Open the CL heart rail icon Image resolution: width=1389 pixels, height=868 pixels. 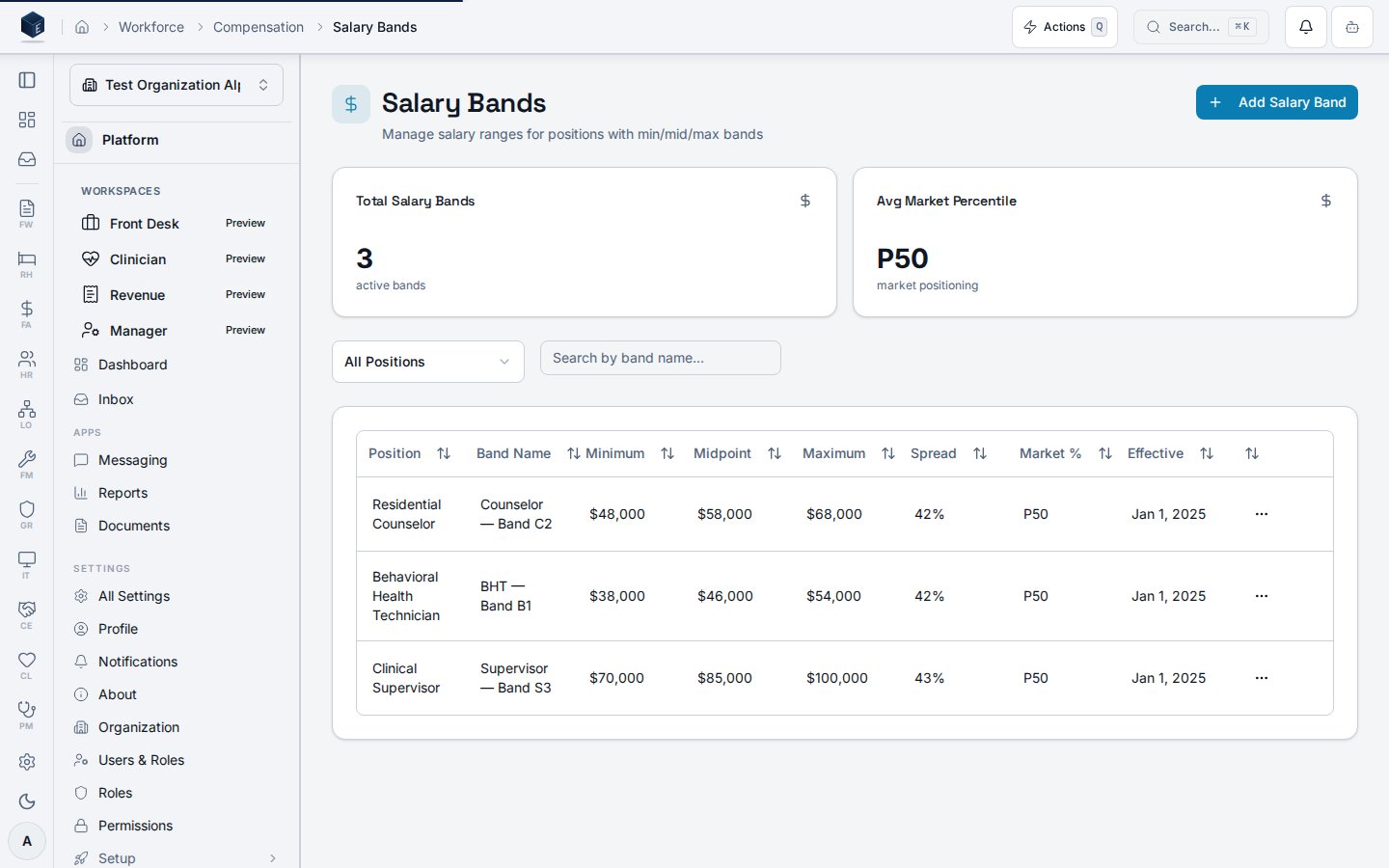[x=27, y=665]
